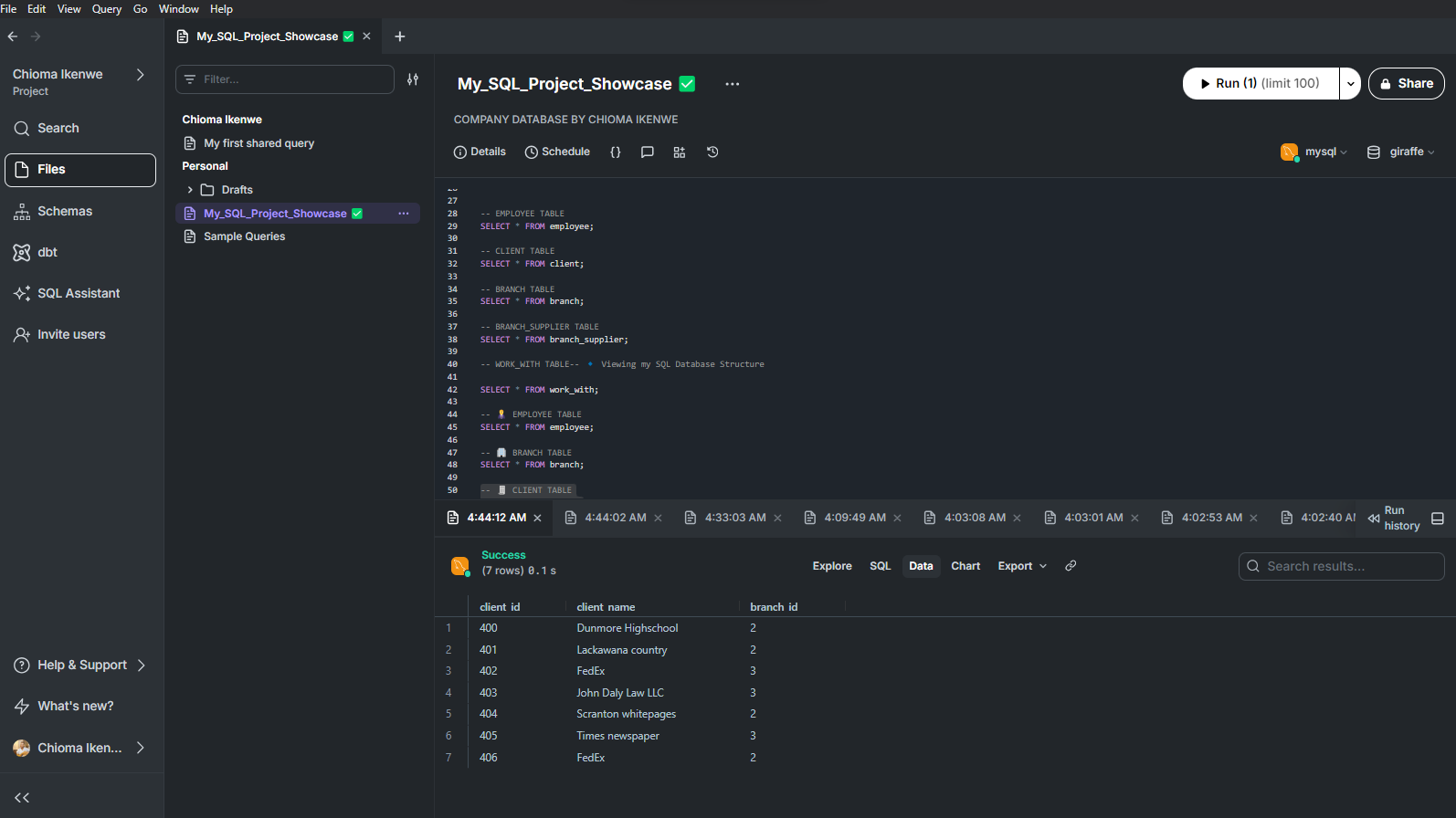Copy results link via chain icon

pos(1071,566)
